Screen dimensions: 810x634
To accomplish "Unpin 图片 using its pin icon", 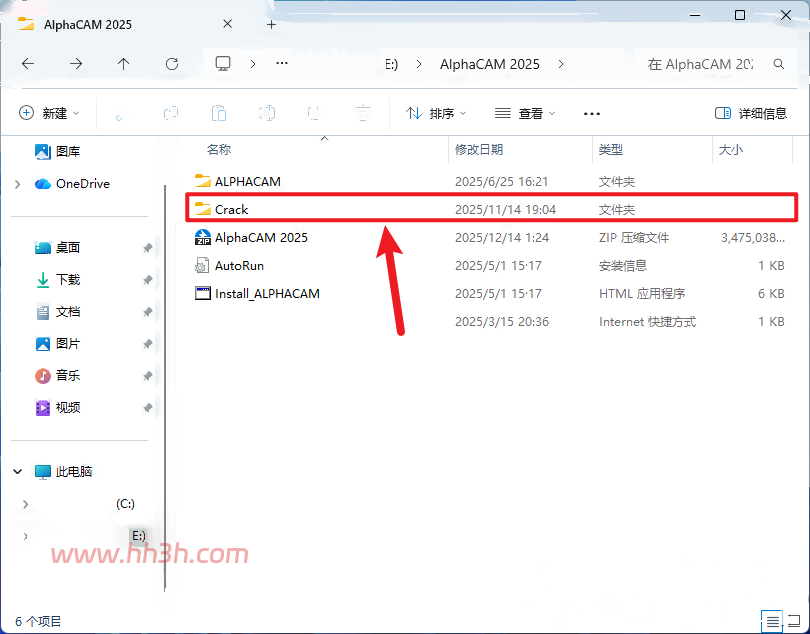I will pos(147,344).
